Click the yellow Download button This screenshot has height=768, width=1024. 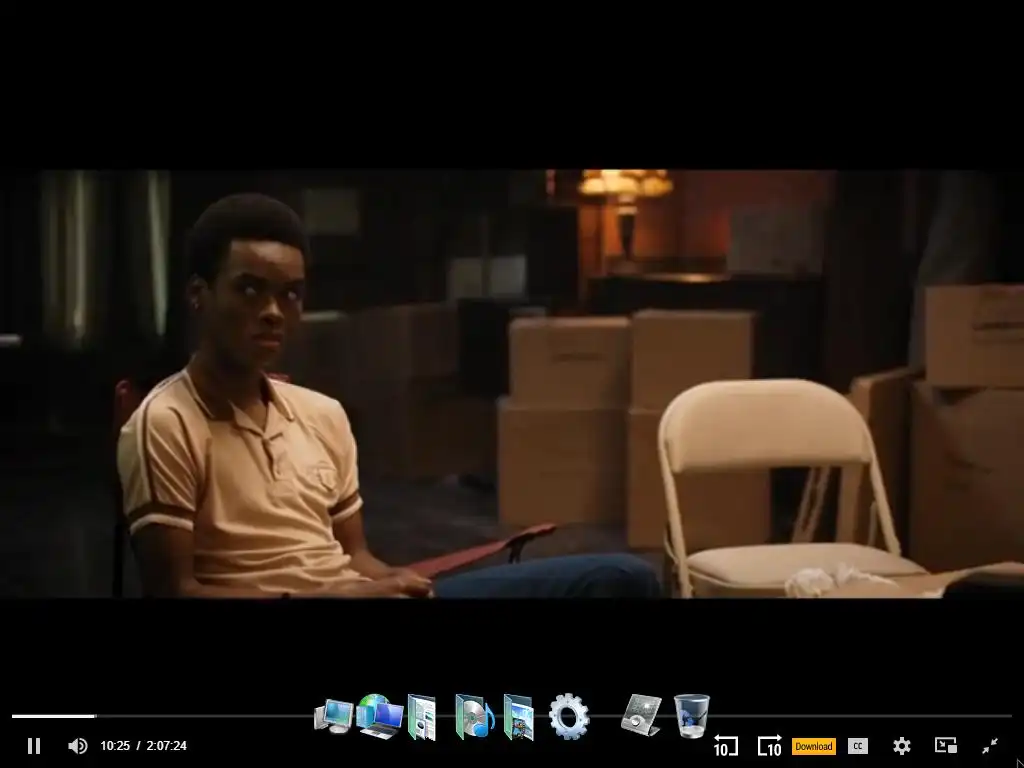pos(814,746)
